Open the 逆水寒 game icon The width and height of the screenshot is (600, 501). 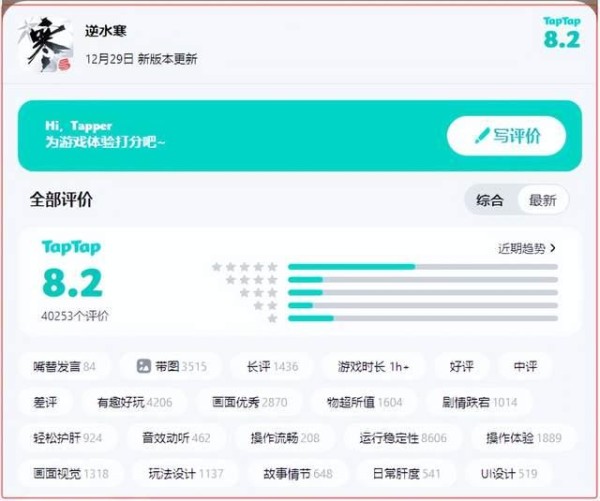click(x=45, y=44)
